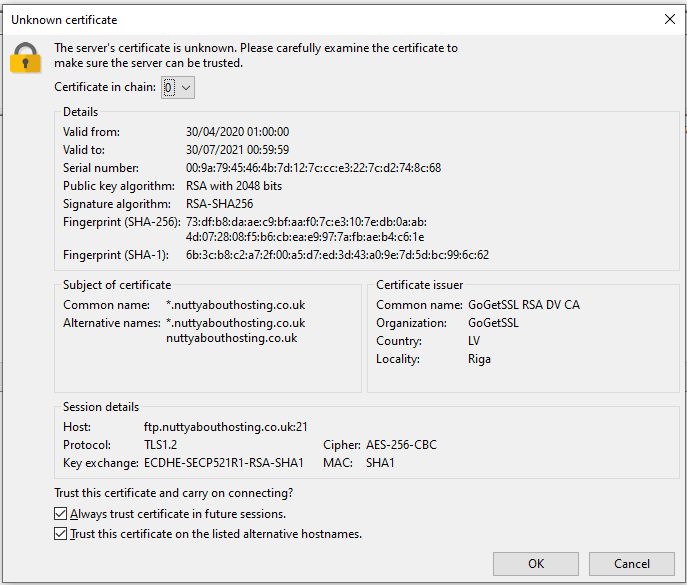Select the SHA-256 fingerprint first line

click(306, 222)
